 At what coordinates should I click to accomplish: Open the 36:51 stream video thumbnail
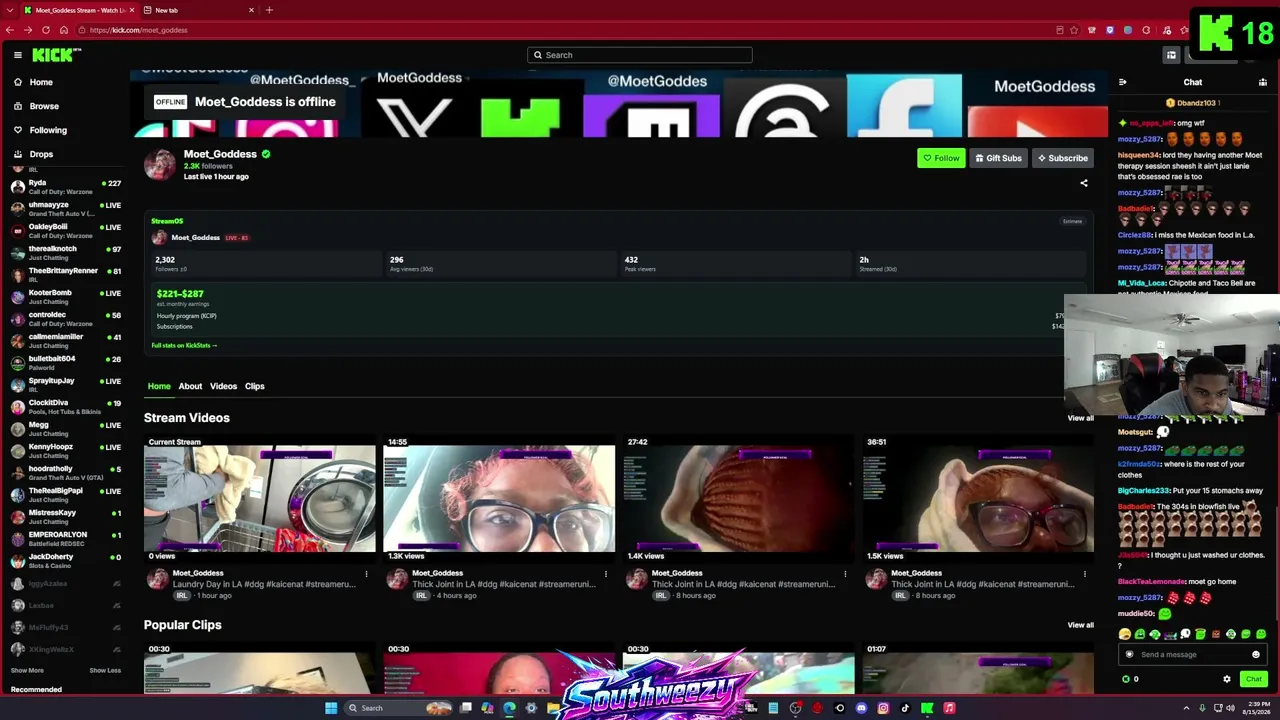[x=979, y=498]
